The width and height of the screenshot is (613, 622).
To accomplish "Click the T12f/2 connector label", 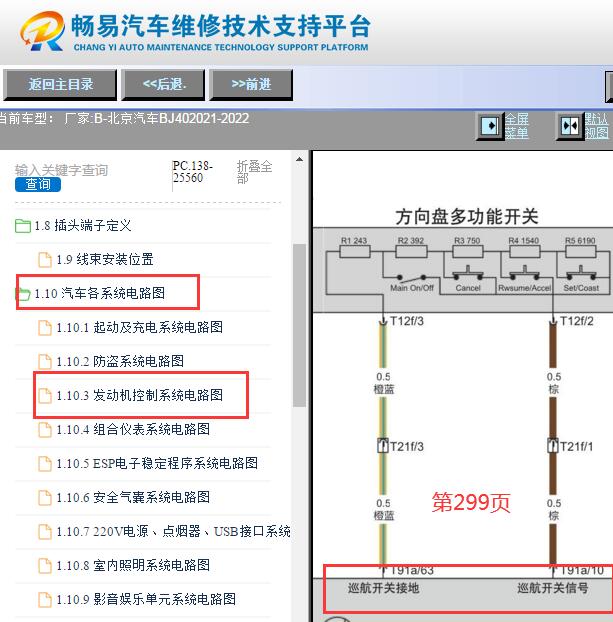I will click(576, 321).
